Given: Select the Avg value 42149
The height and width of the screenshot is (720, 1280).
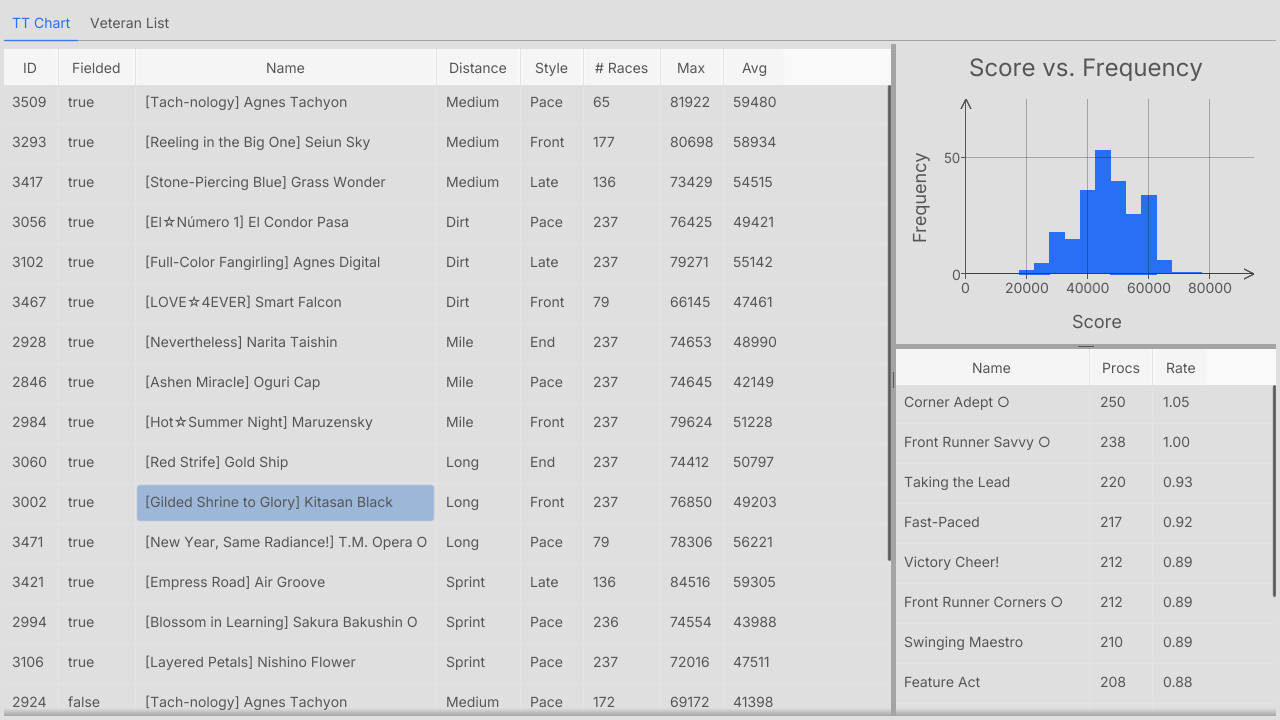Looking at the screenshot, I should [753, 382].
